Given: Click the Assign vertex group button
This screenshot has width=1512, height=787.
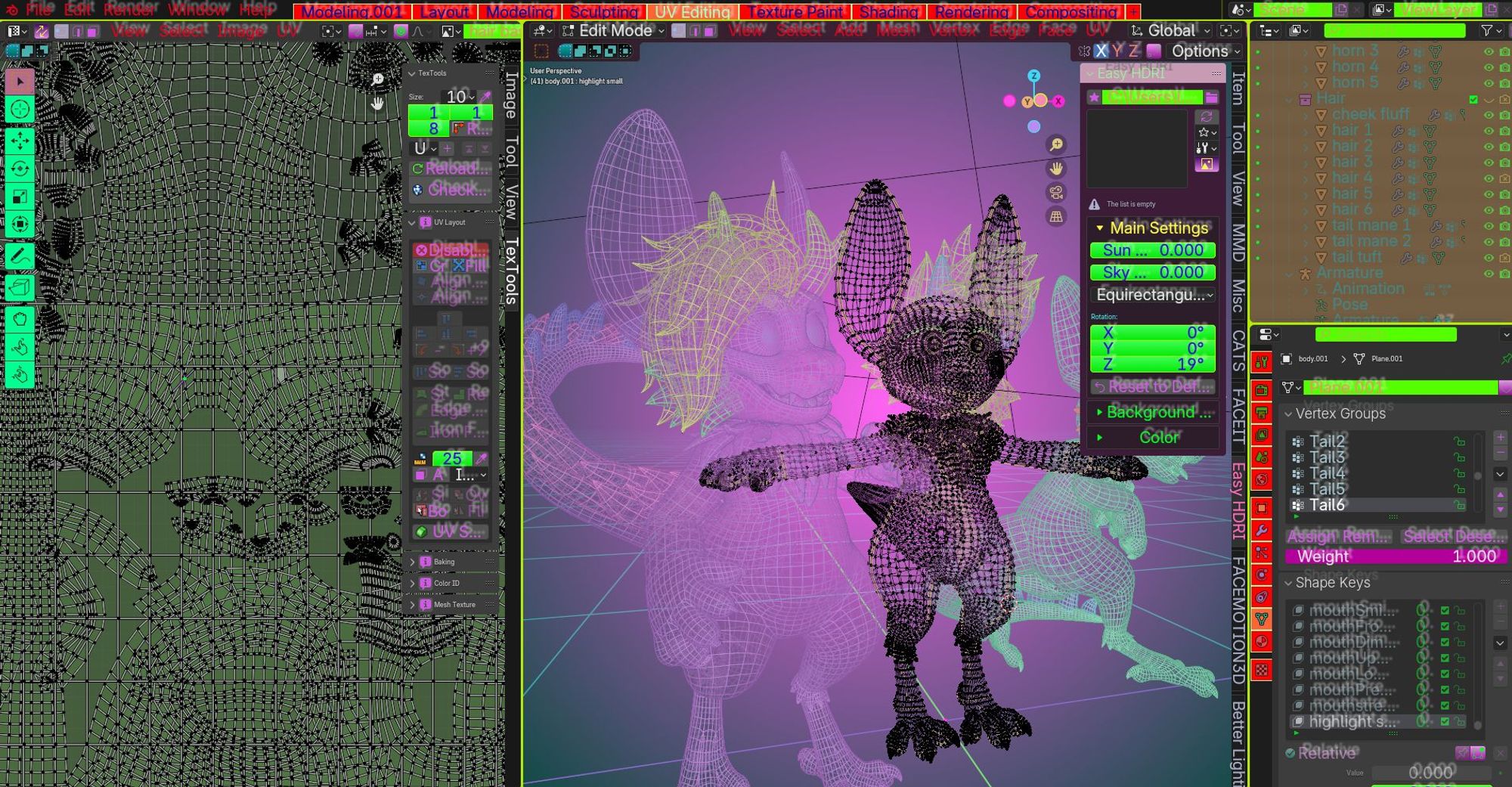Looking at the screenshot, I should (1312, 536).
